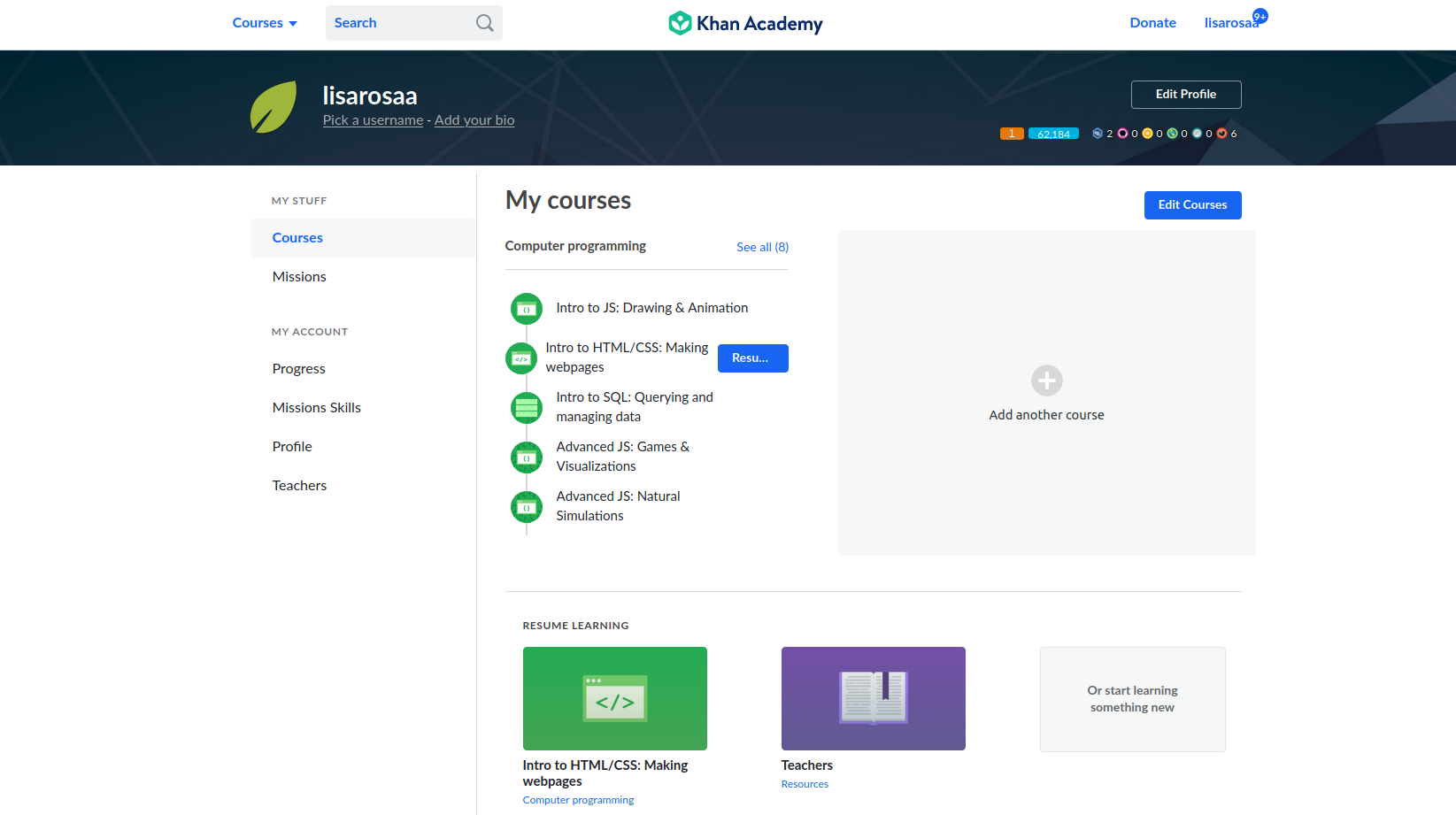
Task: Click the Add your bio link
Action: (x=474, y=120)
